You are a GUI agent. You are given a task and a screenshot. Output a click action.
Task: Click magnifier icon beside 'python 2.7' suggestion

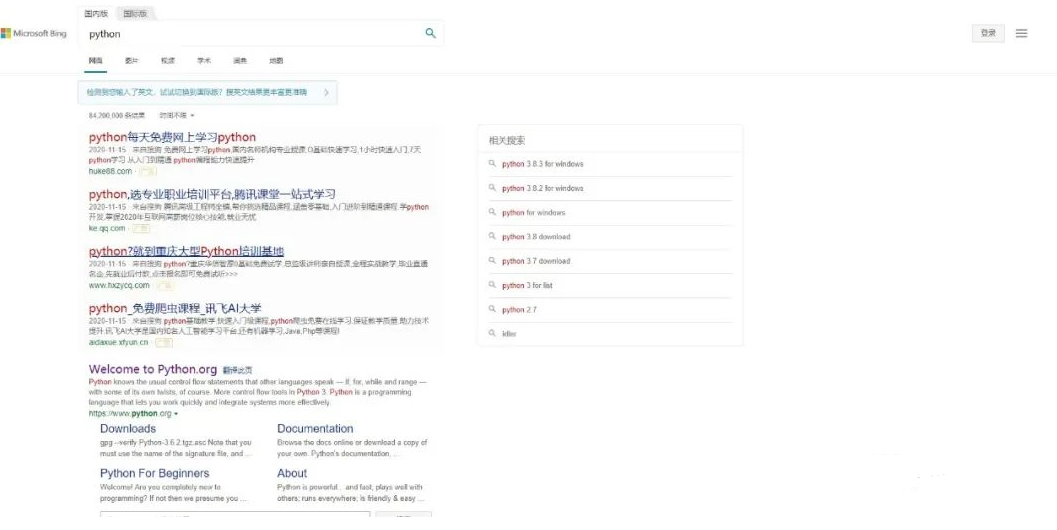(492, 310)
